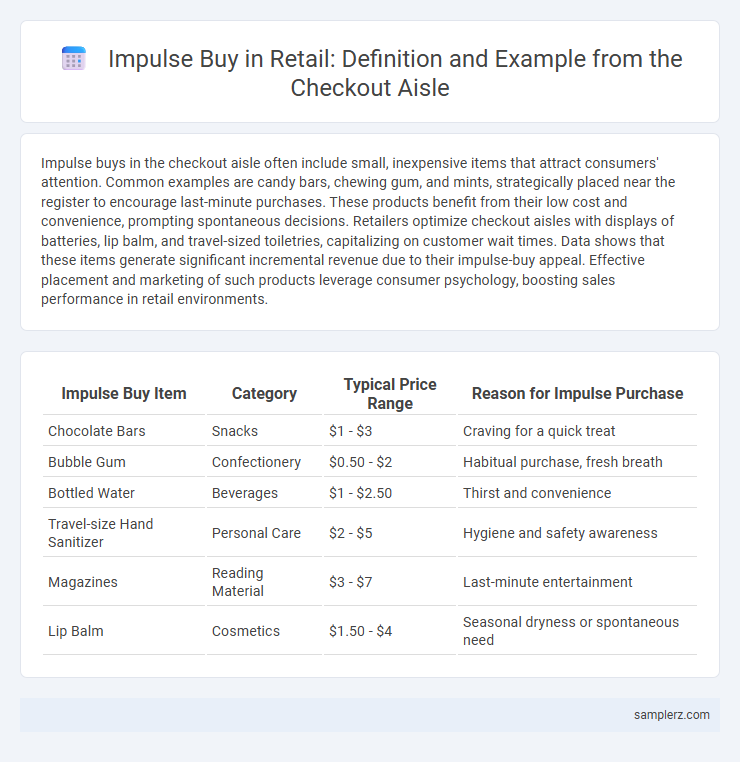Click 'Craving for a quick treat' cell

coord(577,431)
